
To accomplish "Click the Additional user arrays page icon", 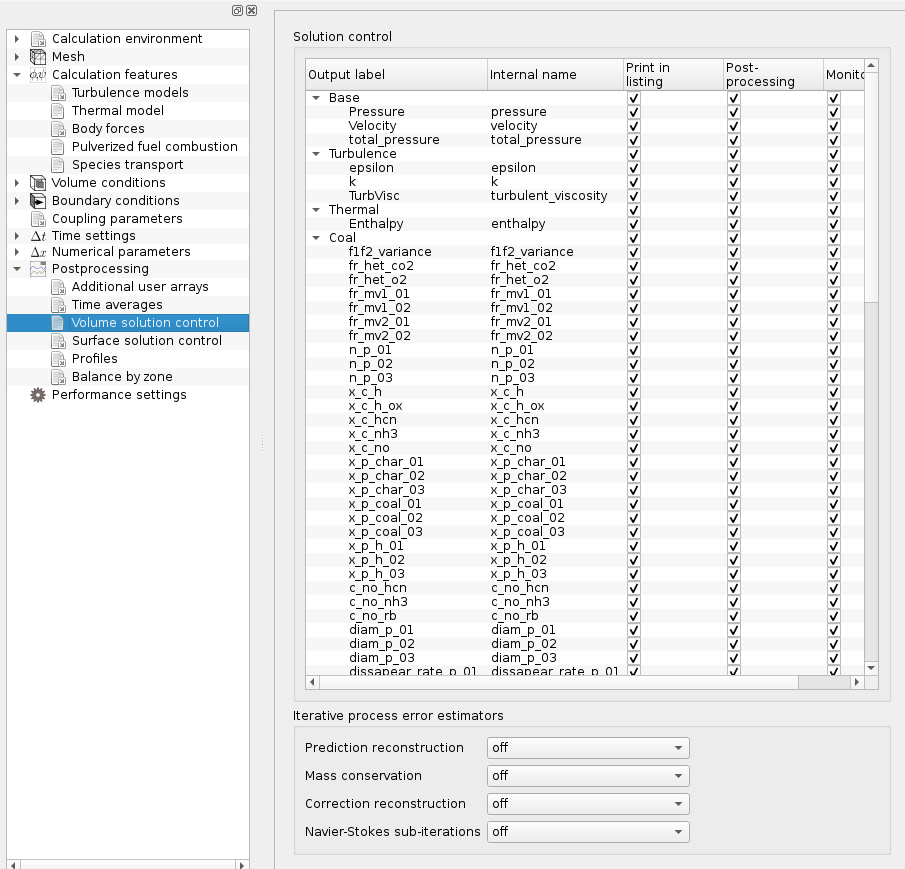I will tap(58, 286).
